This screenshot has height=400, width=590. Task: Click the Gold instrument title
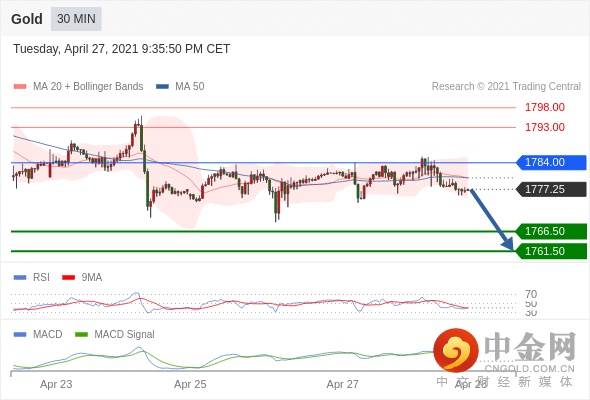(27, 19)
